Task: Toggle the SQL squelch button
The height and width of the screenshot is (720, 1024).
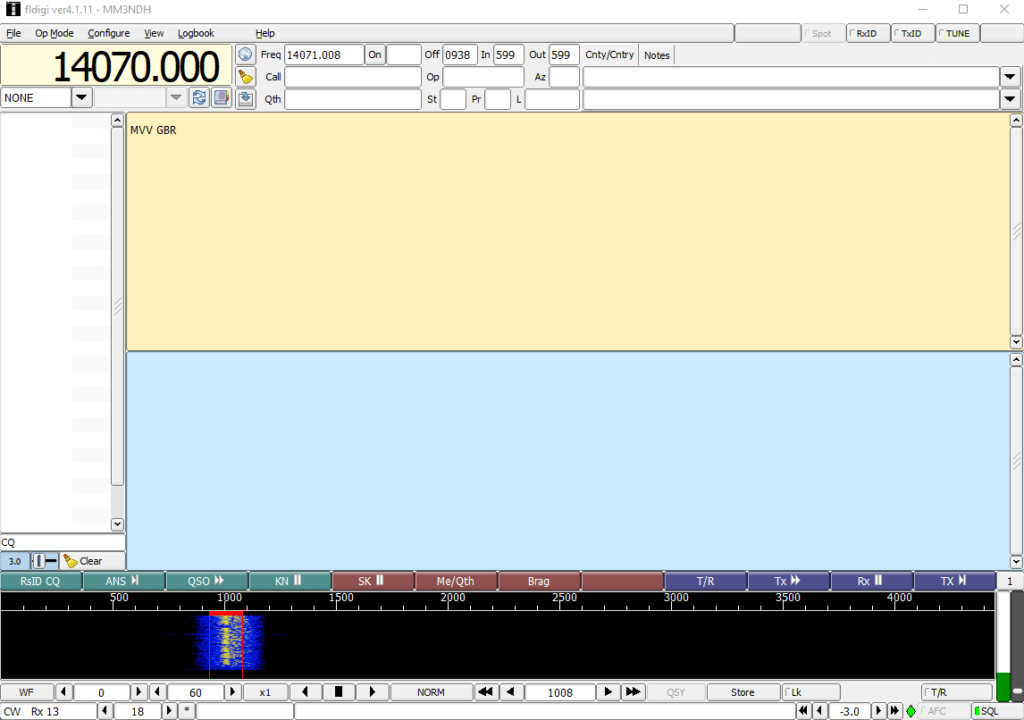Action: (997, 711)
